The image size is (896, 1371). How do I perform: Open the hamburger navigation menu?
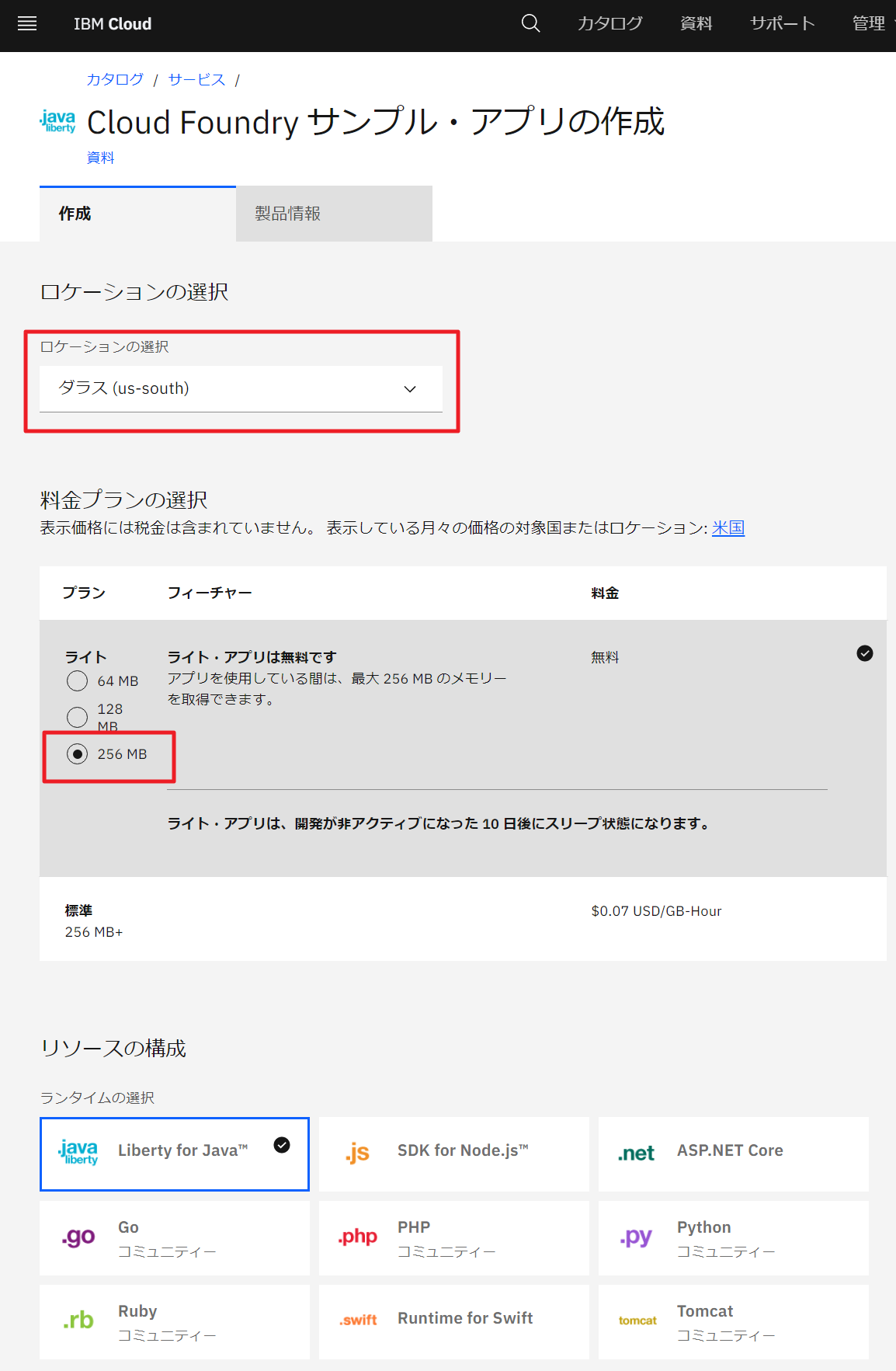tap(27, 23)
